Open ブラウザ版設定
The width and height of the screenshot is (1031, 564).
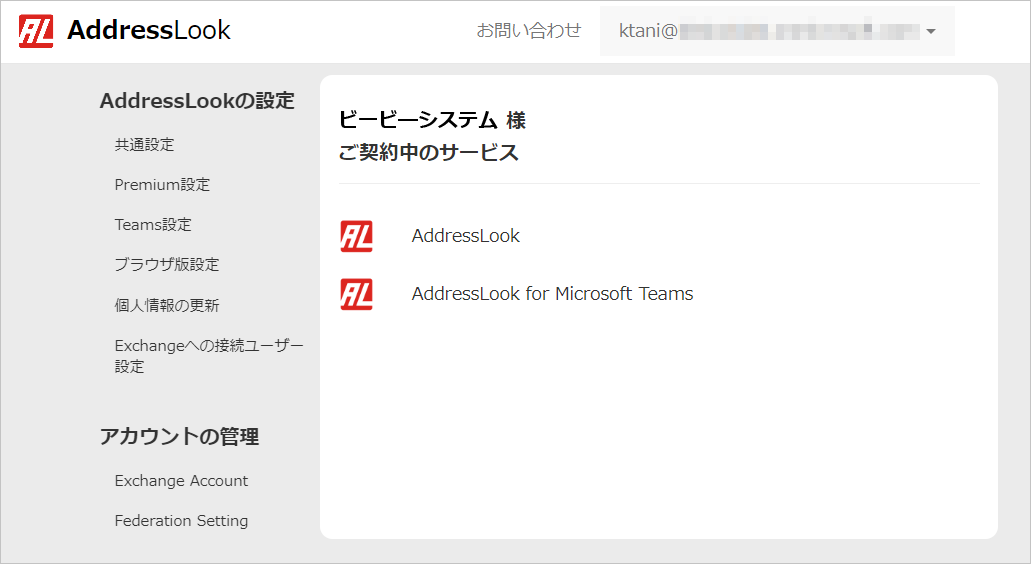click(167, 264)
